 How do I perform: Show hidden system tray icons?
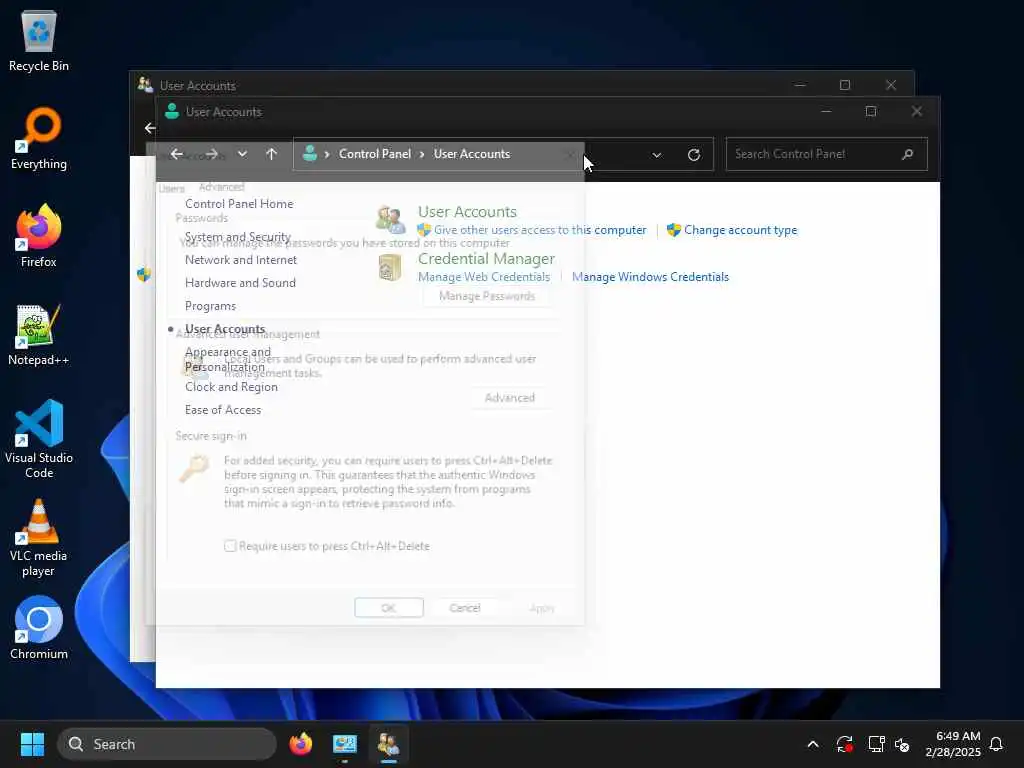[813, 744]
